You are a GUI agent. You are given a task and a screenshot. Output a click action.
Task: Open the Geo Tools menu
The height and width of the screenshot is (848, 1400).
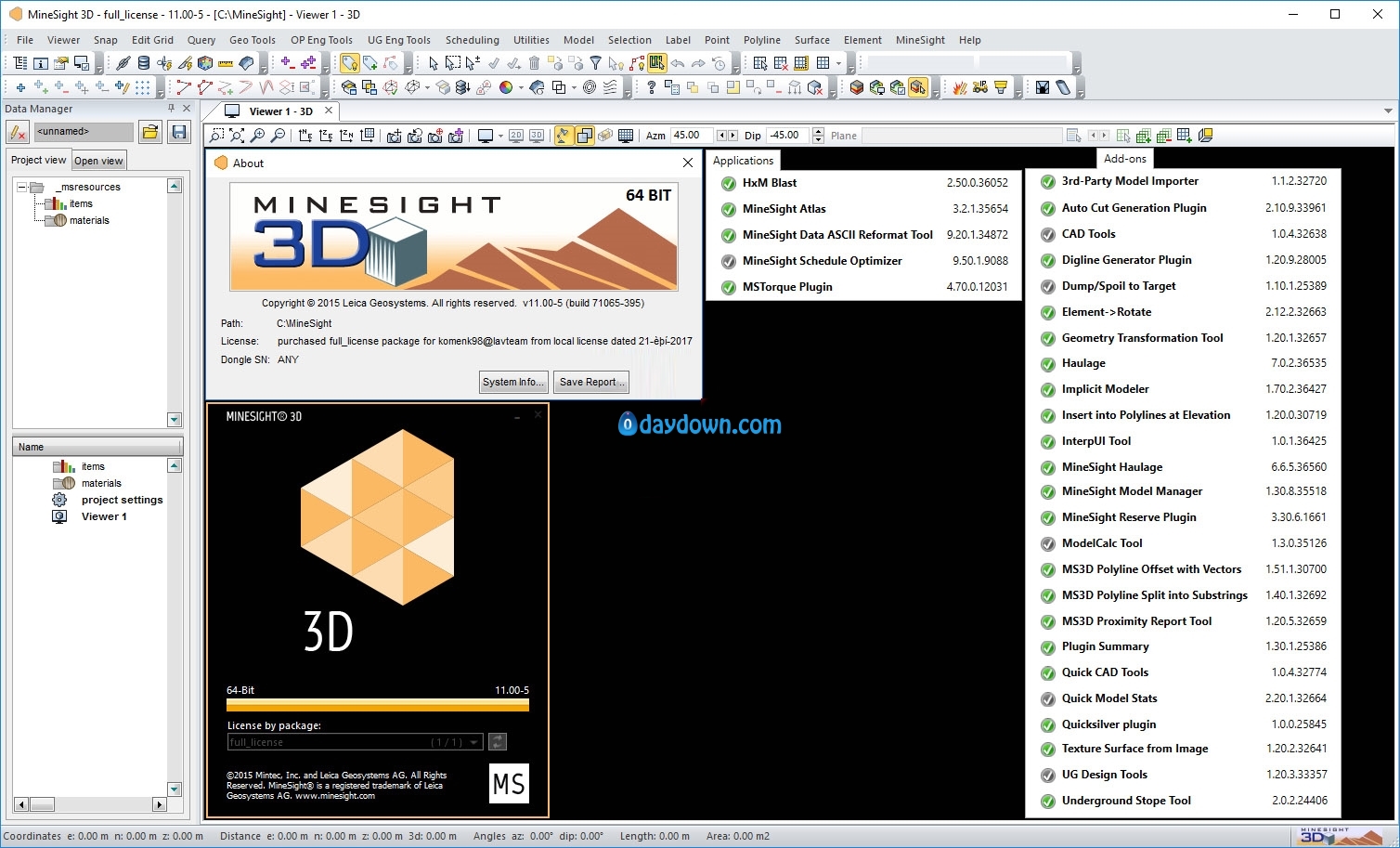[253, 40]
